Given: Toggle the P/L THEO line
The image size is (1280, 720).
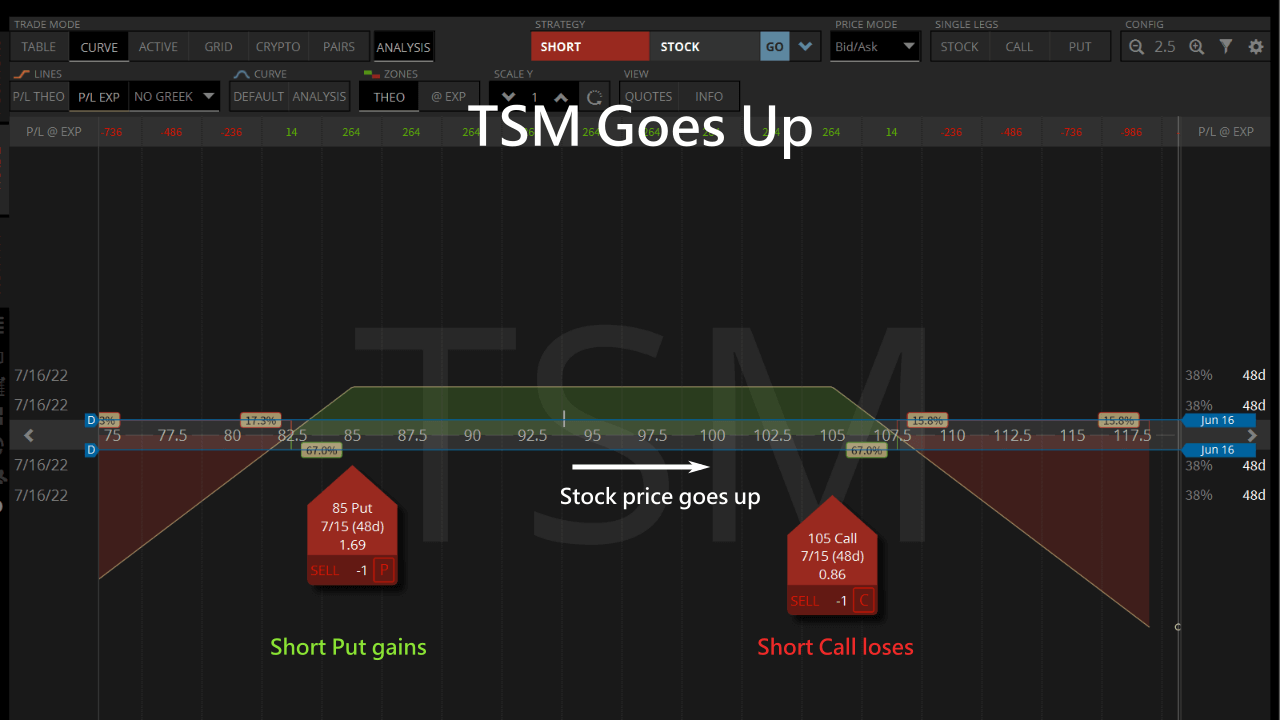Looking at the screenshot, I should [x=39, y=97].
